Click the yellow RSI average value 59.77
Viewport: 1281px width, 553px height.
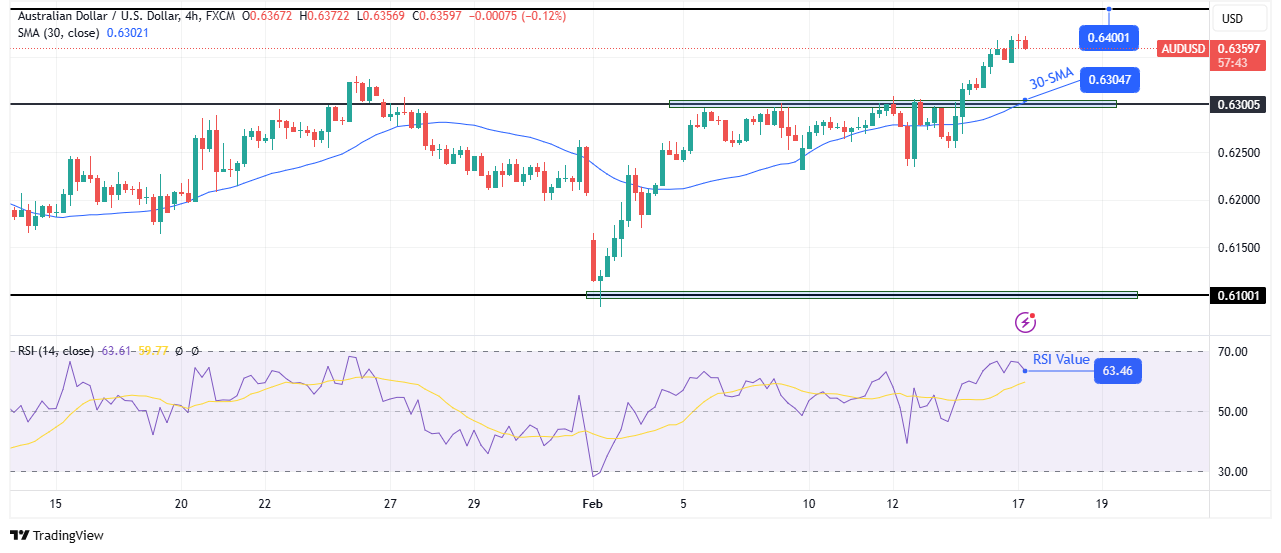click(x=155, y=351)
